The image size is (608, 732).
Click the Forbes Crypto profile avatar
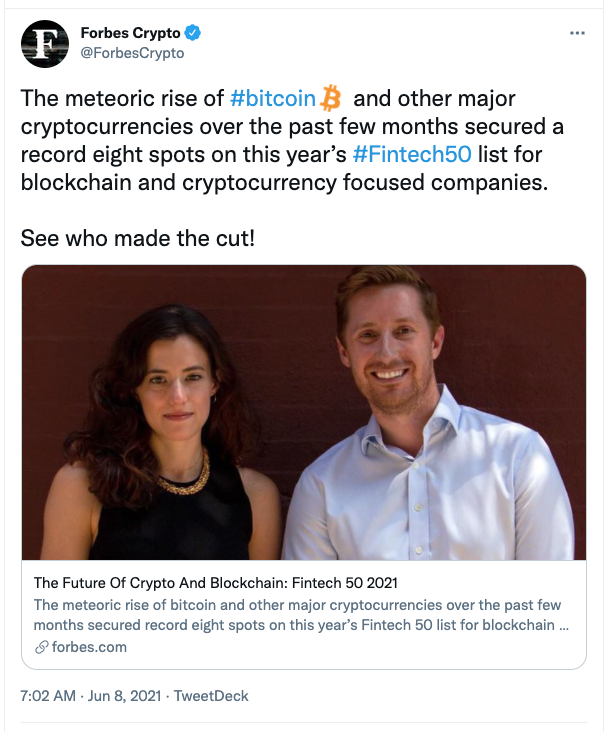44,43
